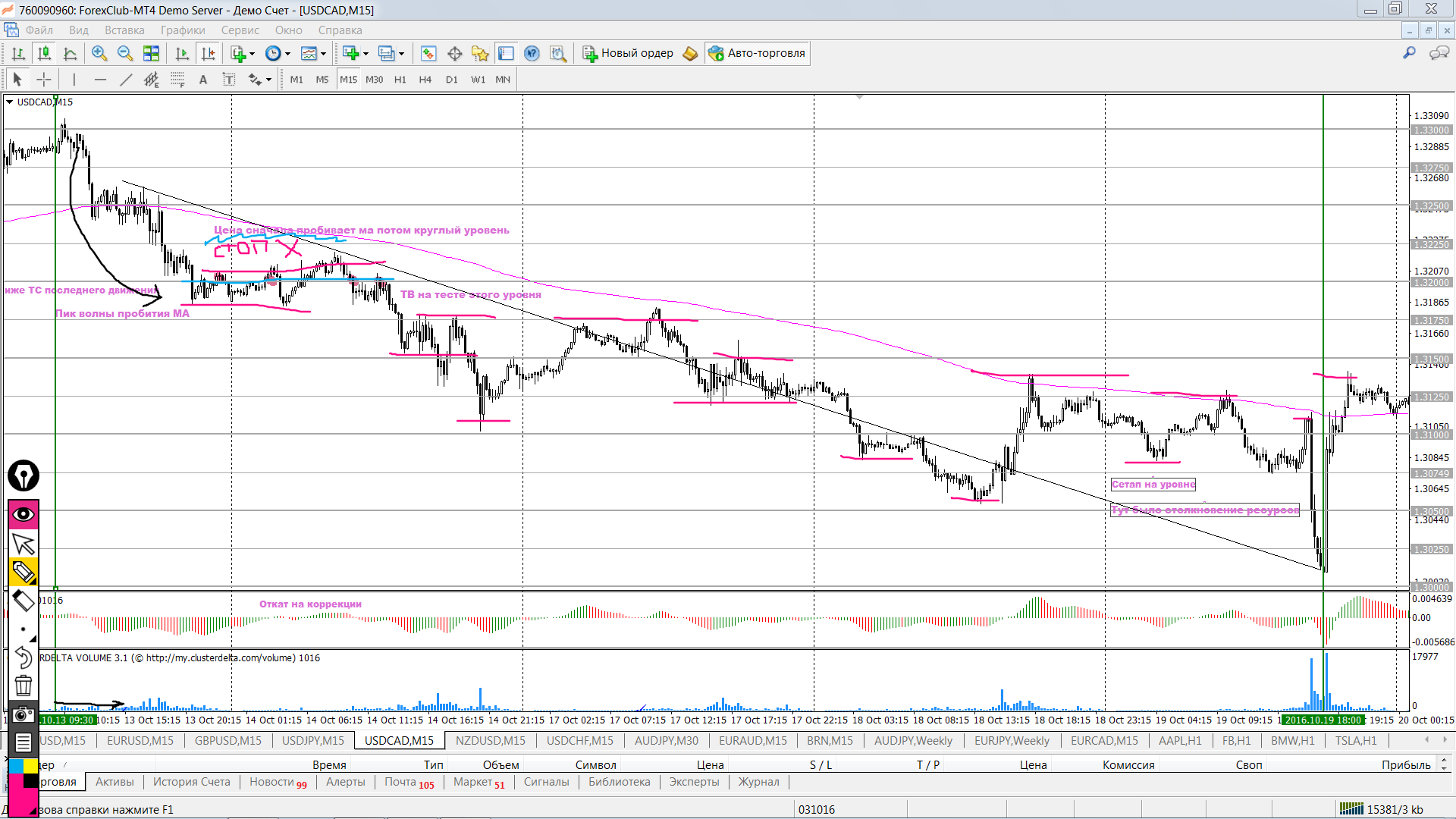Select bar chart display icon
This screenshot has height=819, width=1456.
click(x=18, y=53)
